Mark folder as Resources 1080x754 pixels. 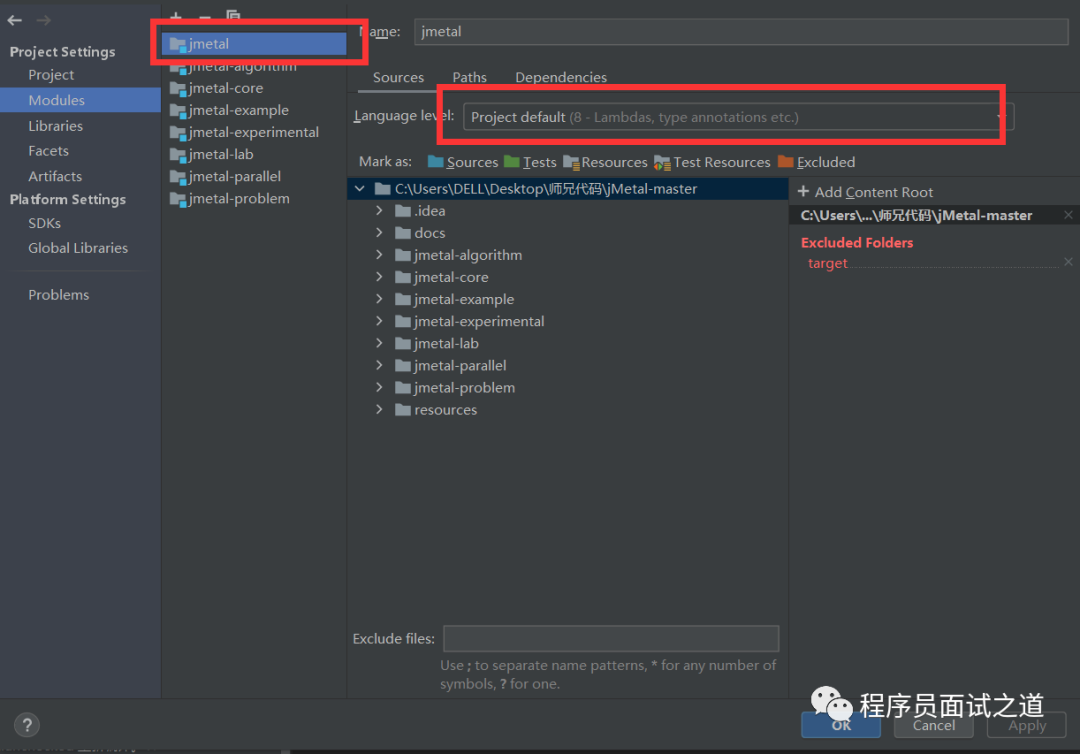[x=605, y=162]
